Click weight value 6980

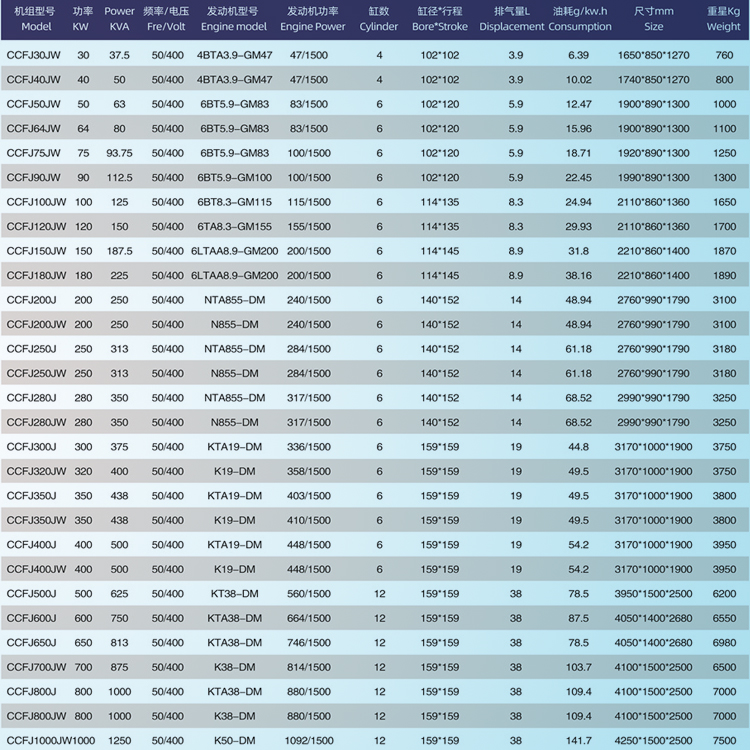tap(724, 643)
